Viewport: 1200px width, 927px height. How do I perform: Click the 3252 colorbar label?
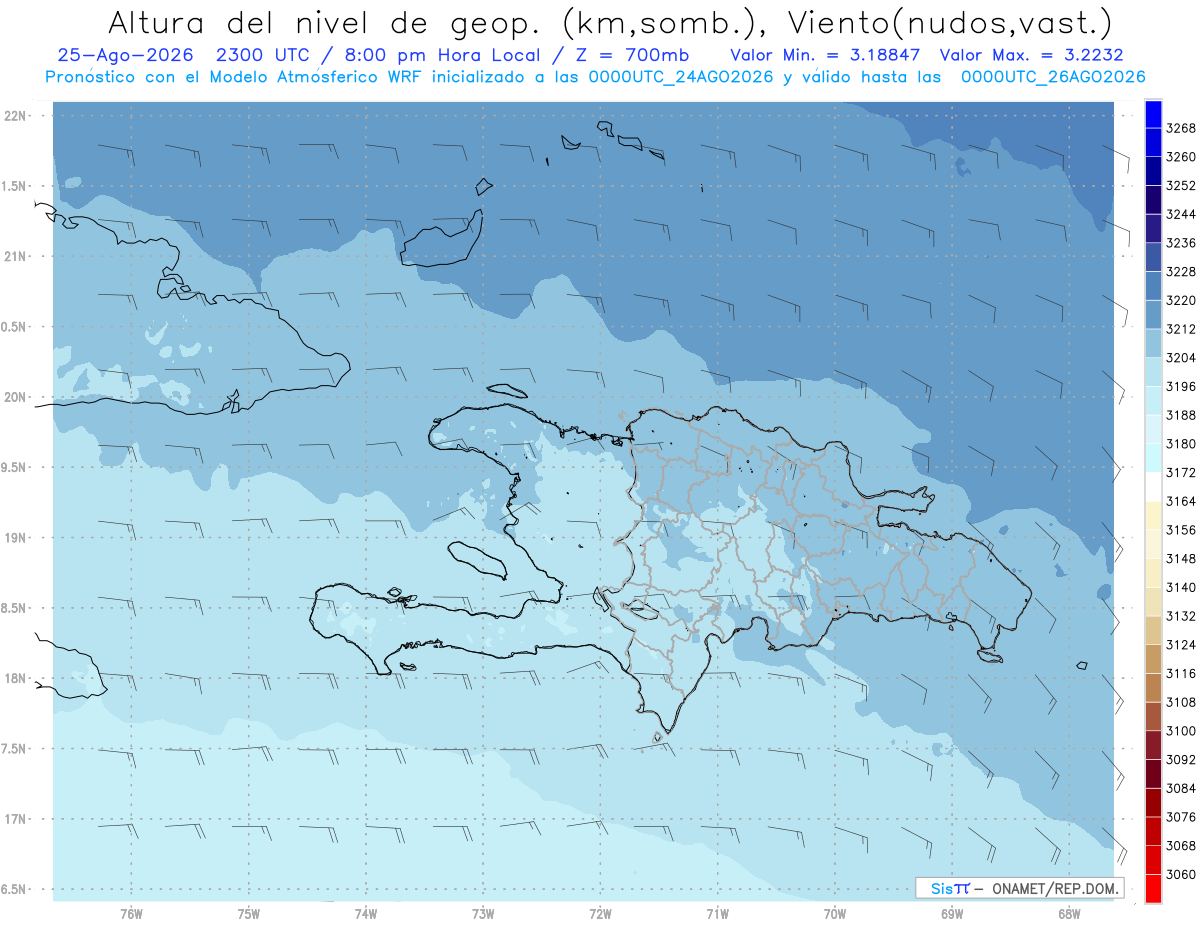(1180, 186)
